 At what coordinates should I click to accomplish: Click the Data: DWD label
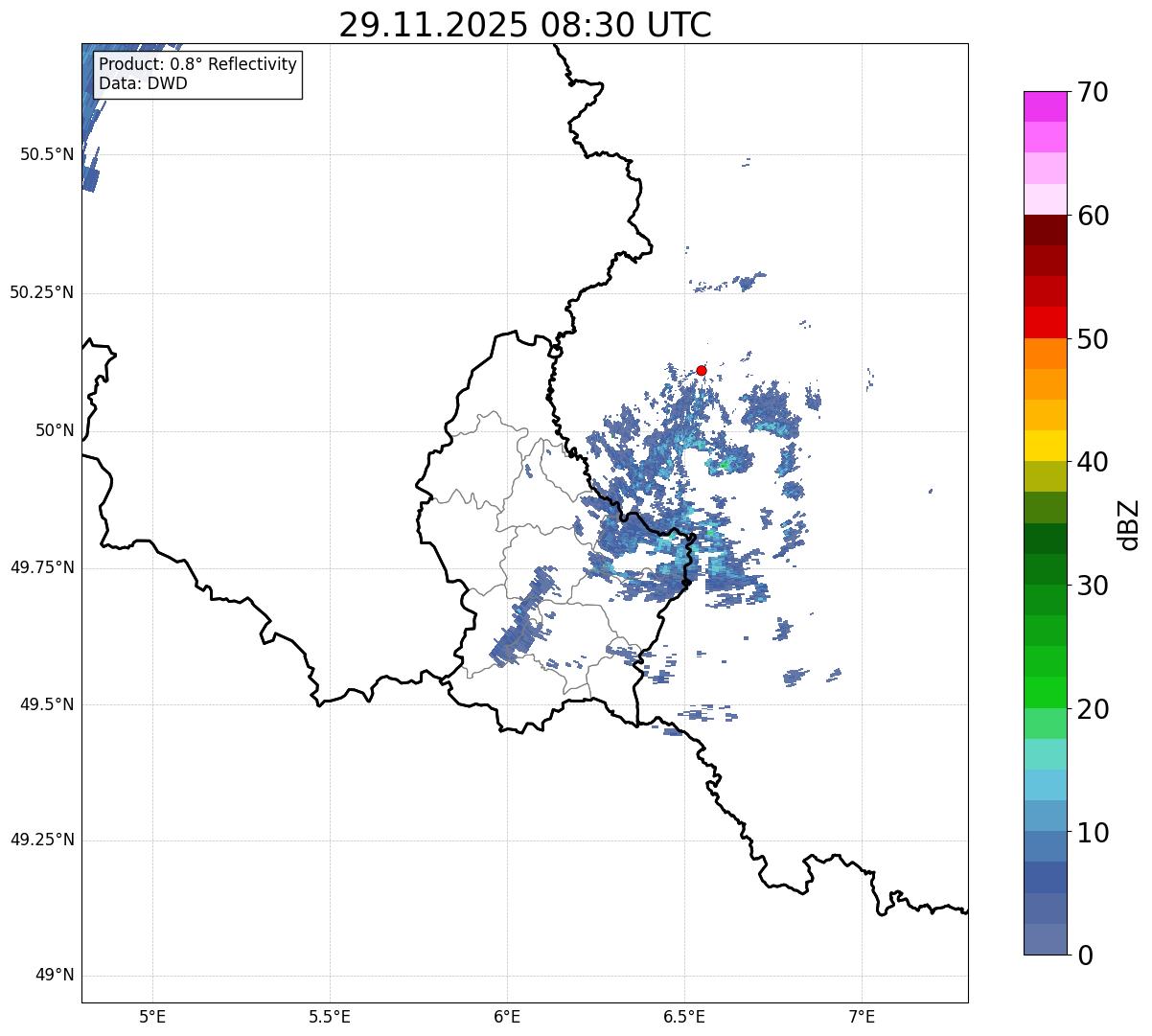pyautogui.click(x=144, y=83)
